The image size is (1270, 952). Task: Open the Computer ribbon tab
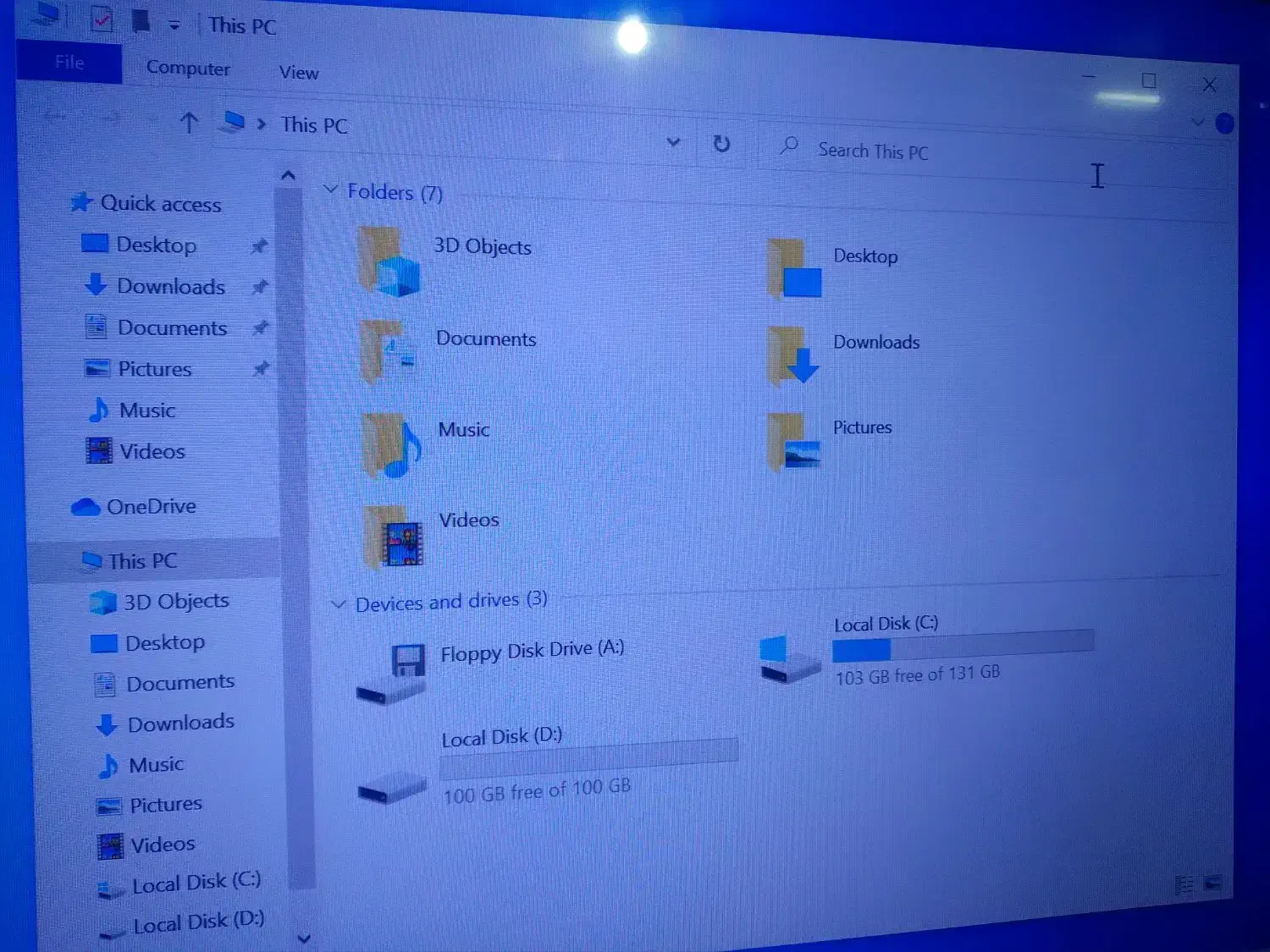[188, 68]
